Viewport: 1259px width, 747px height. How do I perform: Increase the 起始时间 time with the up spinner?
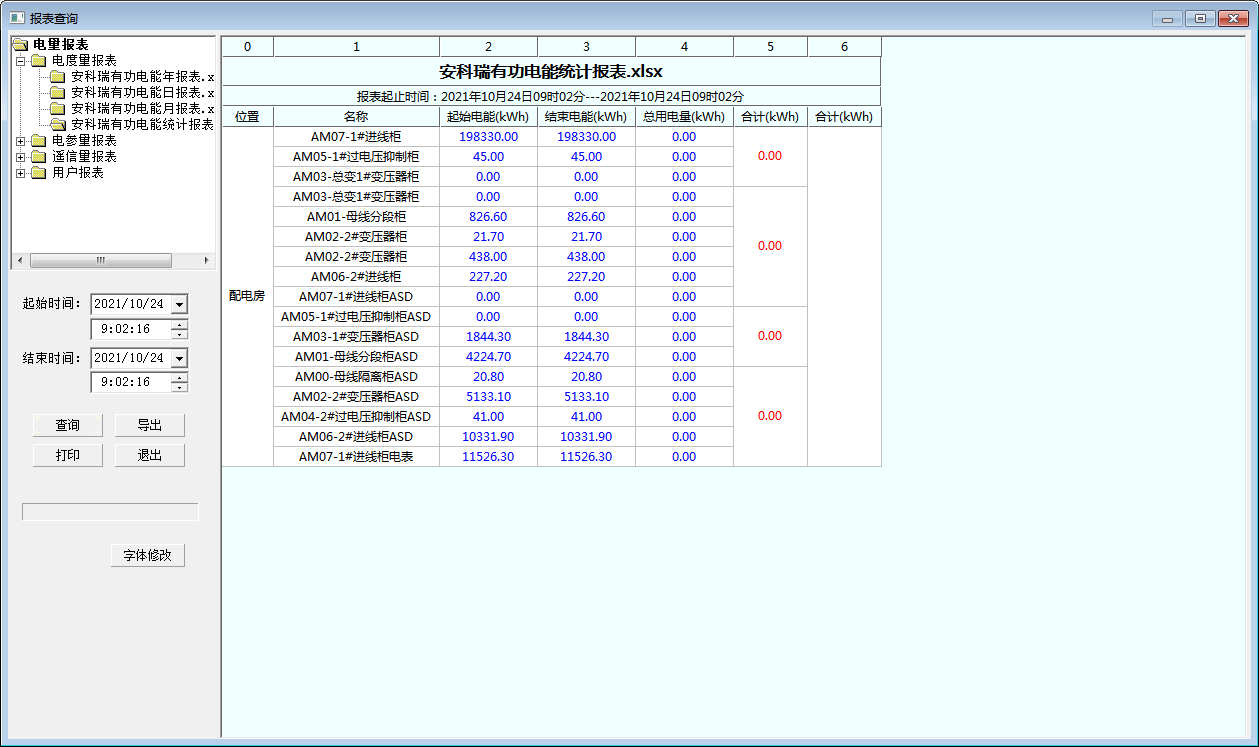[179, 324]
